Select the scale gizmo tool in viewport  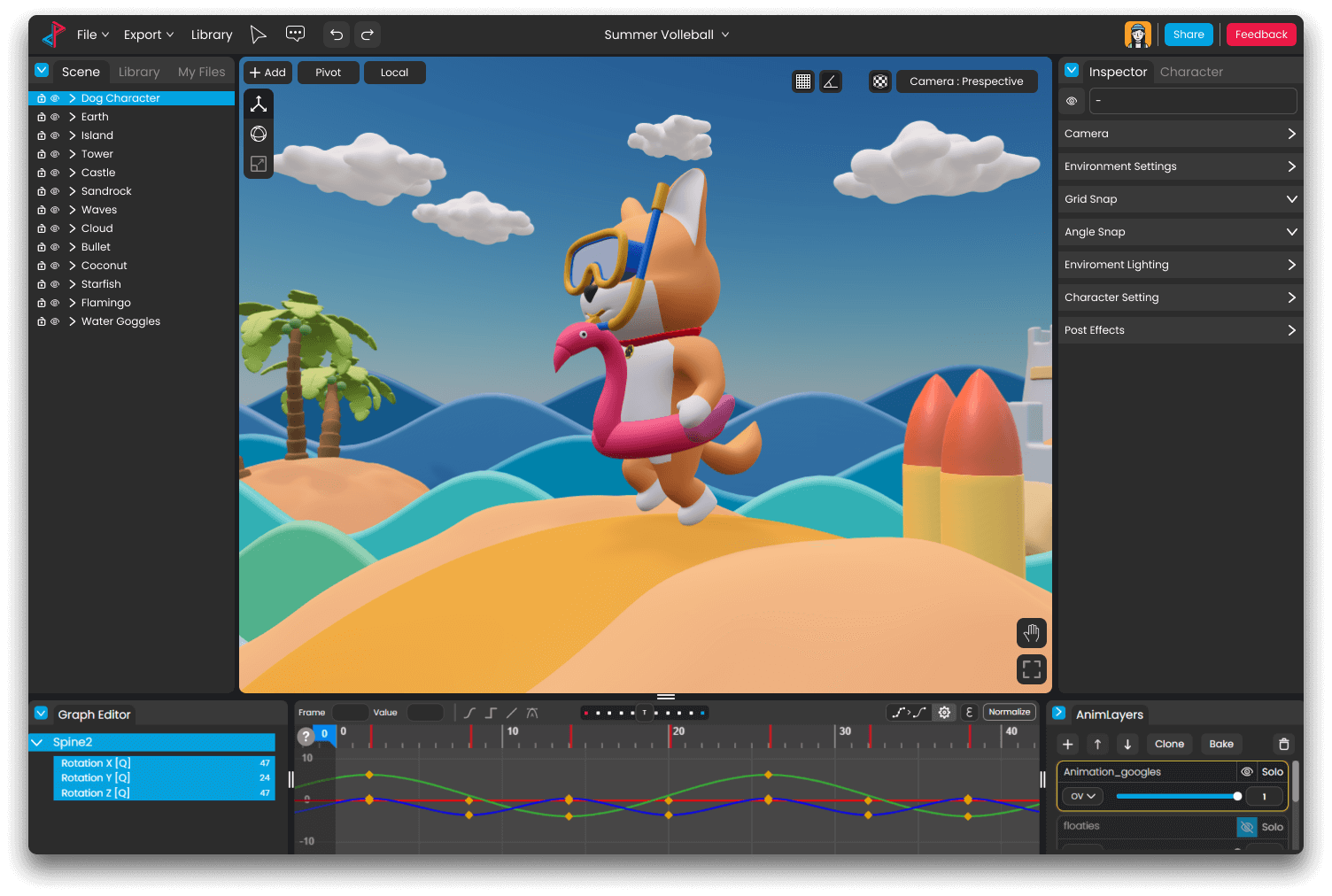pyautogui.click(x=259, y=164)
